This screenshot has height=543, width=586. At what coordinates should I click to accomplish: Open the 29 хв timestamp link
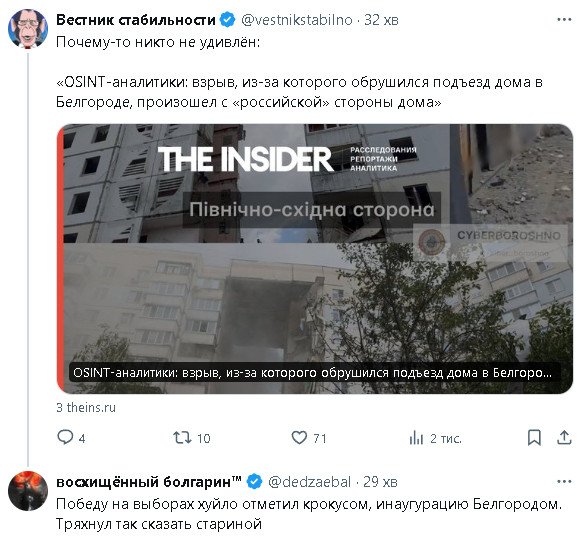(x=380, y=482)
